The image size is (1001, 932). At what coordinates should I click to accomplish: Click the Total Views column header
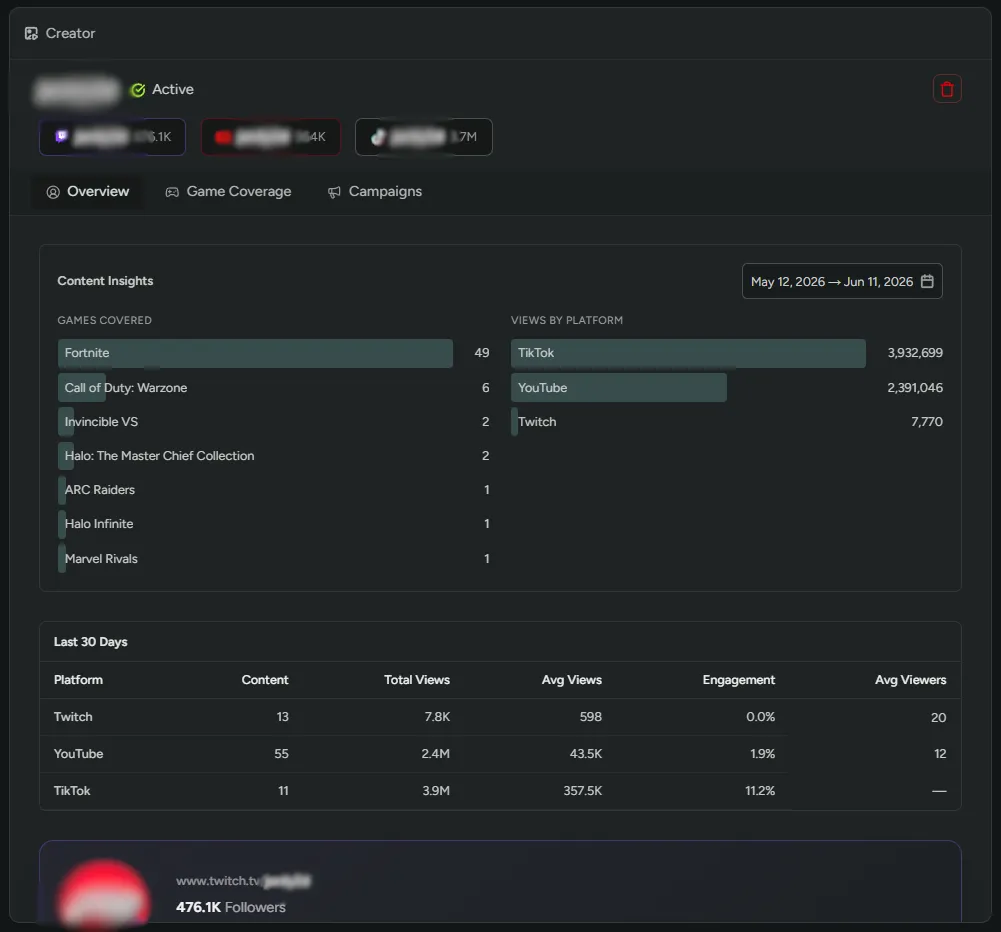pyautogui.click(x=417, y=680)
